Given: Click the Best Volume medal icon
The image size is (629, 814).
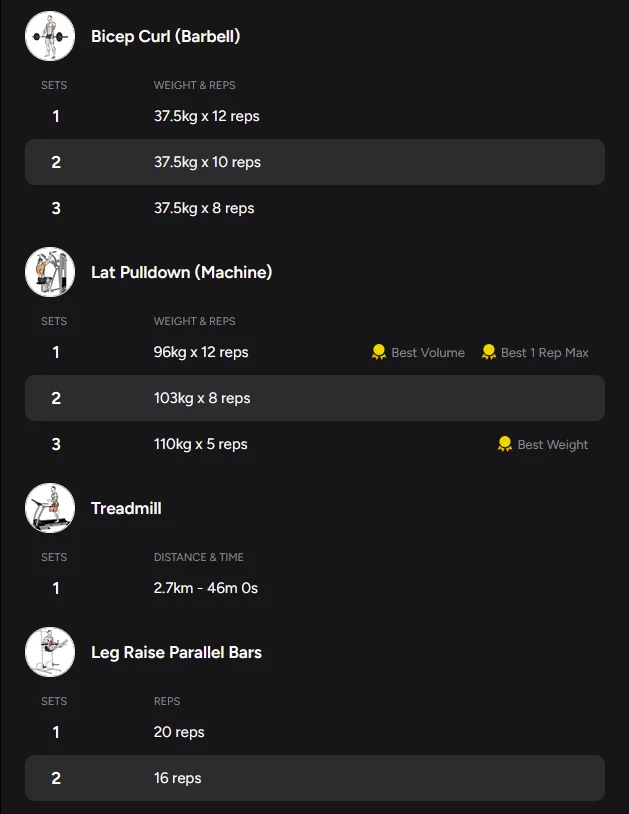Looking at the screenshot, I should click(x=379, y=352).
